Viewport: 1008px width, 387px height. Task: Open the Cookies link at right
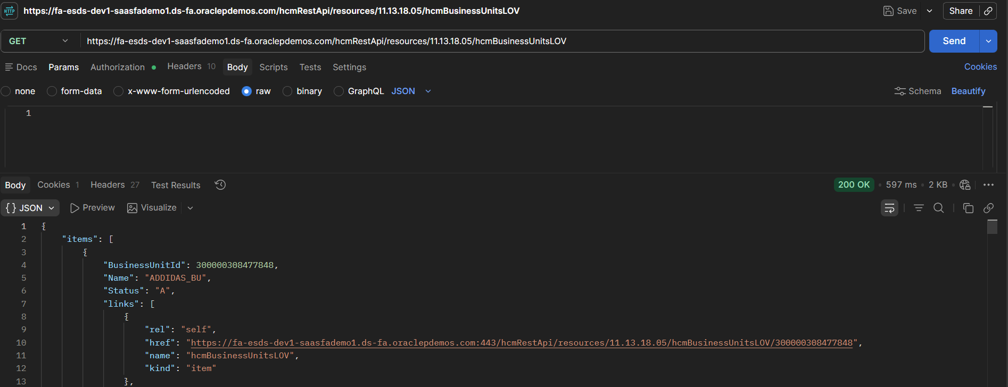coord(980,67)
